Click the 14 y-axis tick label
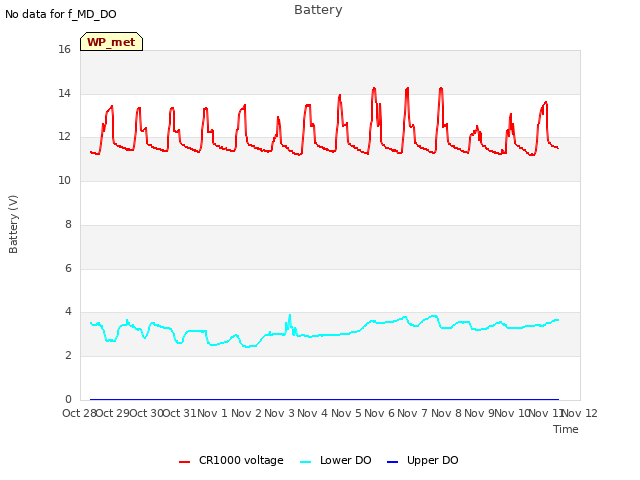640x480 pixels. click(64, 93)
